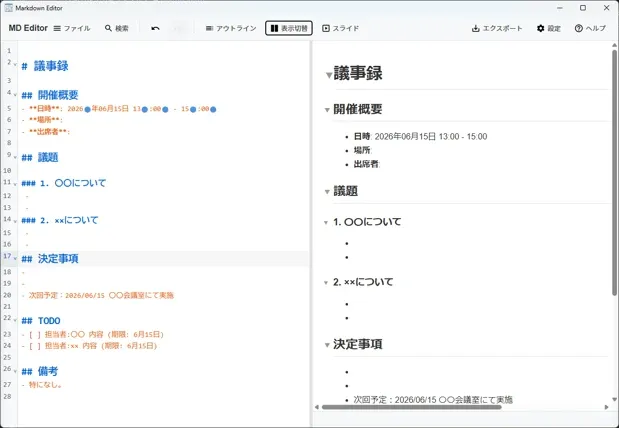Open the ファイル (File) menu

coord(71,29)
